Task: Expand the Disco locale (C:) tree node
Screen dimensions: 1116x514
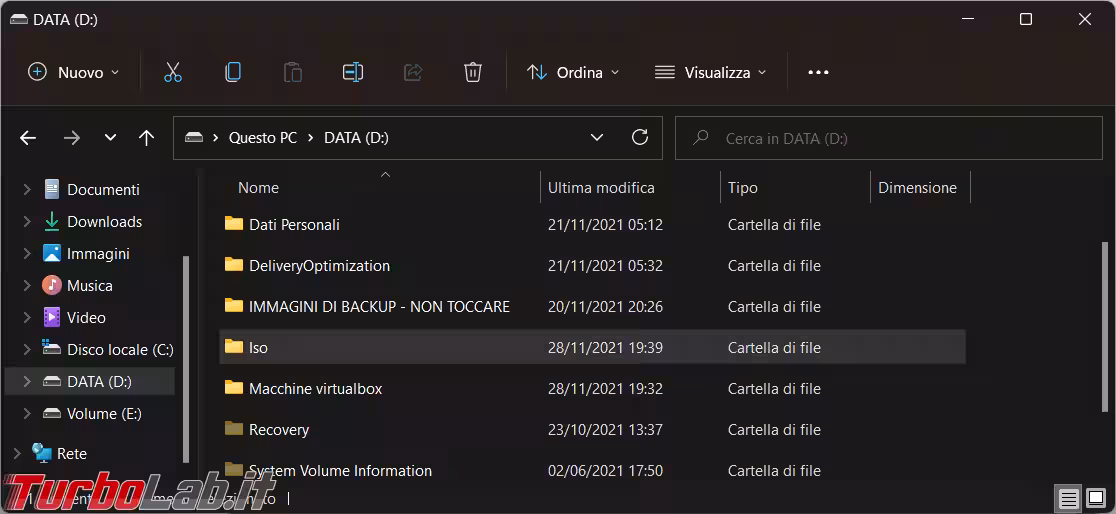Action: (27, 350)
